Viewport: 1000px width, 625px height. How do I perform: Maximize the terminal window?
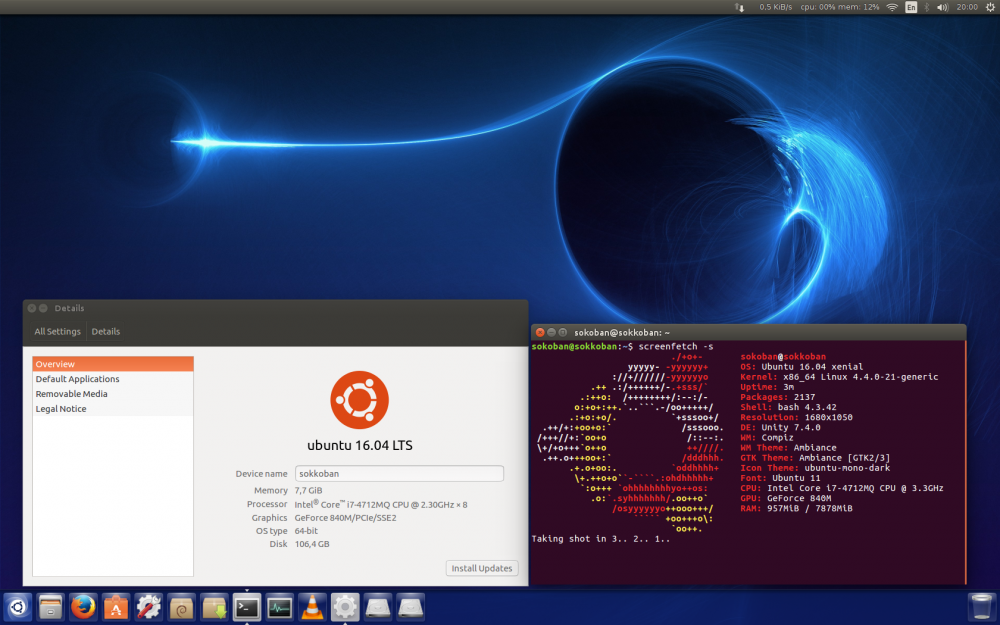coord(562,332)
